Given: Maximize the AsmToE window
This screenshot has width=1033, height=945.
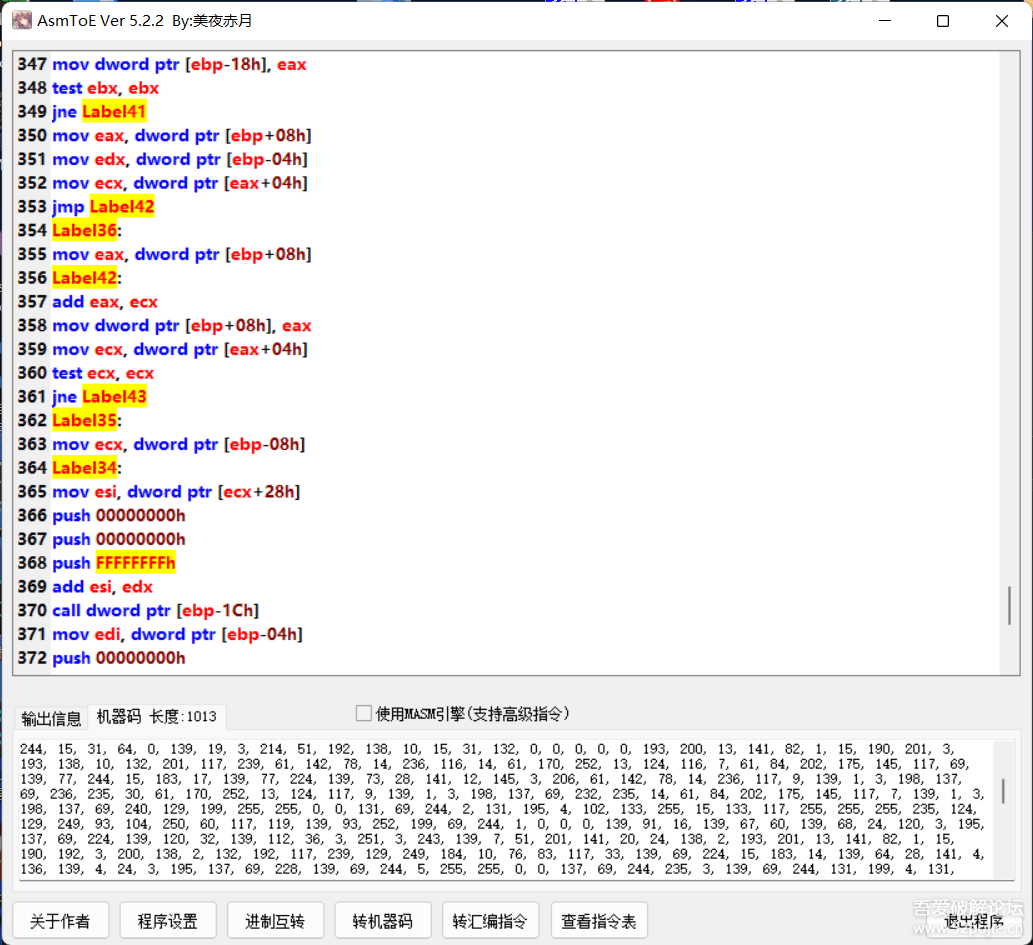Looking at the screenshot, I should (942, 21).
